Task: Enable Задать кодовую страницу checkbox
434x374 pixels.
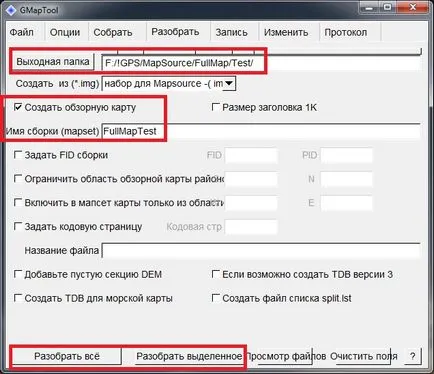Action: point(18,226)
